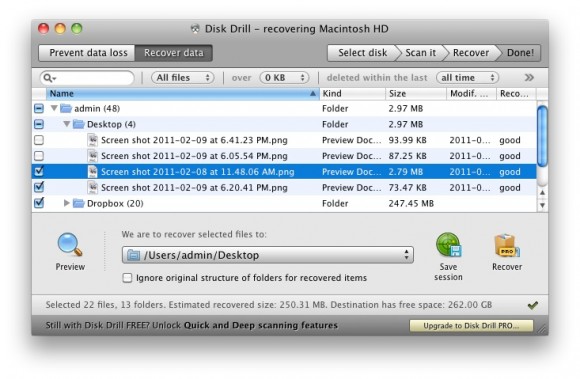The height and width of the screenshot is (379, 580).
Task: Click the scrollbar up arrow
Action: point(542,192)
